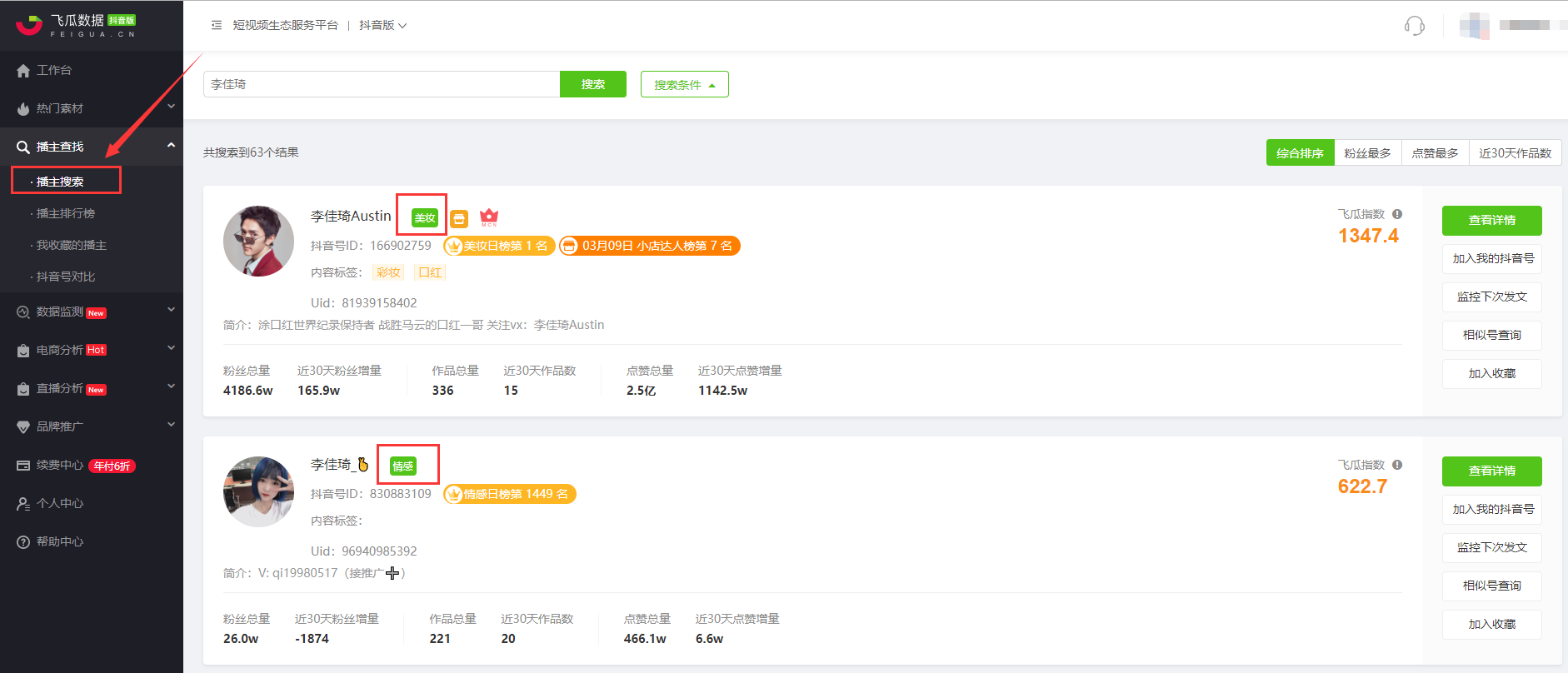Screen dimensions: 1568x673
Task: Expand the 热门素材 menu
Action: click(x=171, y=107)
